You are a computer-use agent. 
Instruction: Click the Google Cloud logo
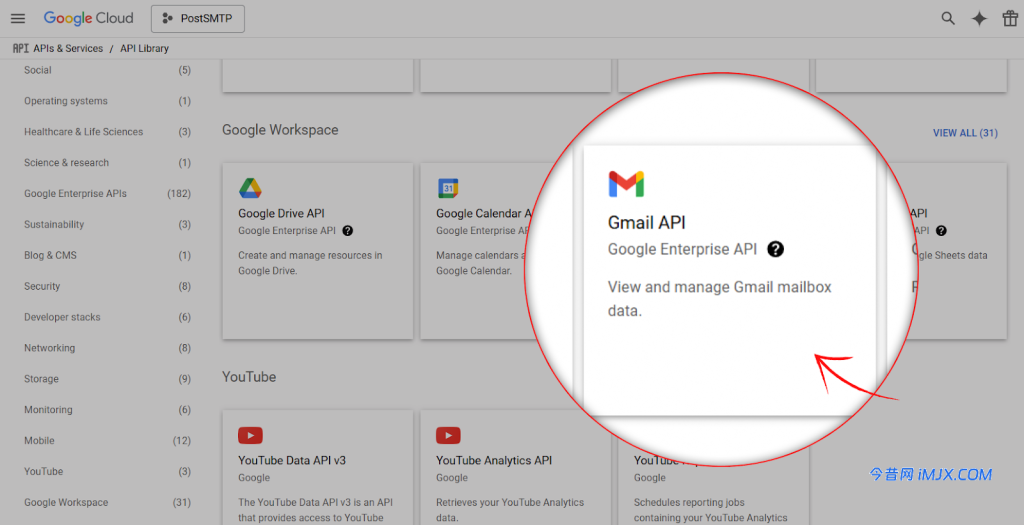pyautogui.click(x=88, y=18)
